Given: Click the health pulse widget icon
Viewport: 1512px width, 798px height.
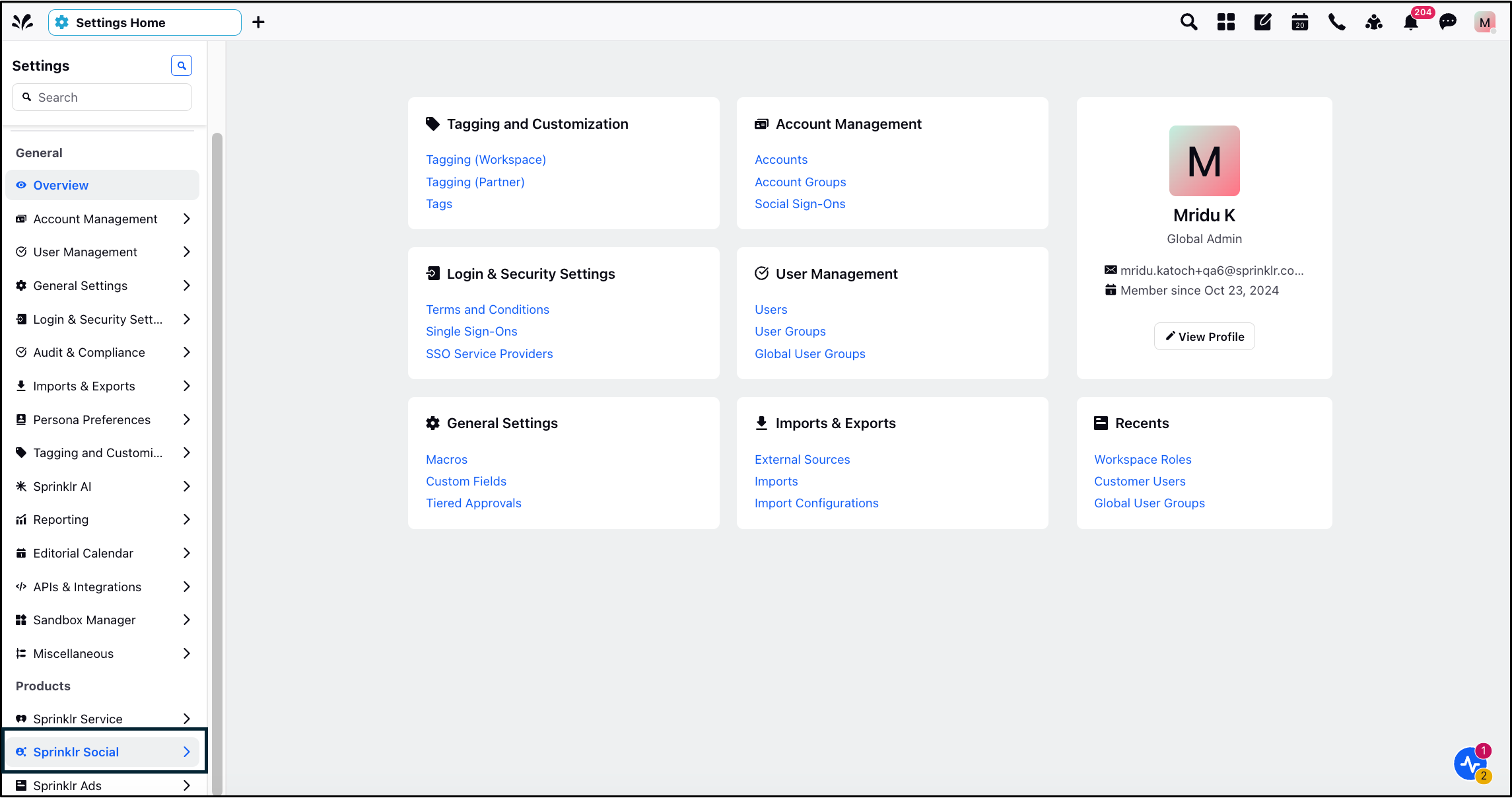Looking at the screenshot, I should coord(1471,764).
